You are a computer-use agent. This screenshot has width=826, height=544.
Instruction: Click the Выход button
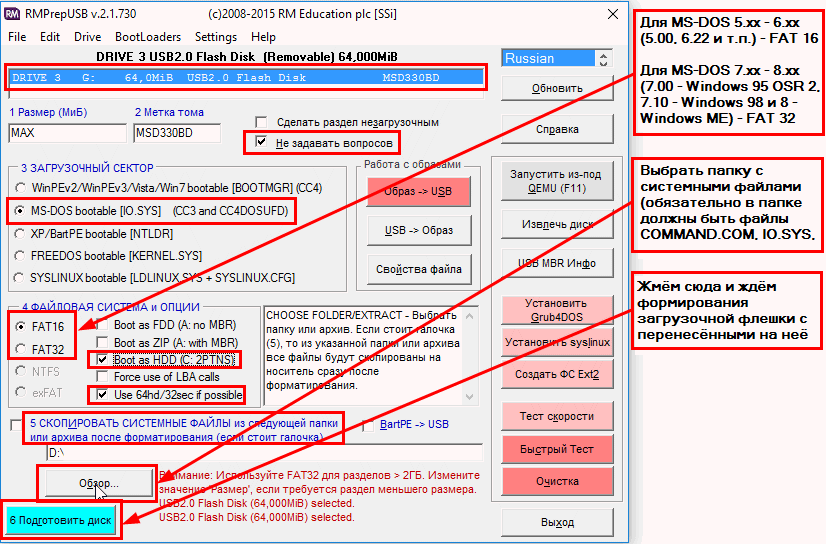coord(557,522)
